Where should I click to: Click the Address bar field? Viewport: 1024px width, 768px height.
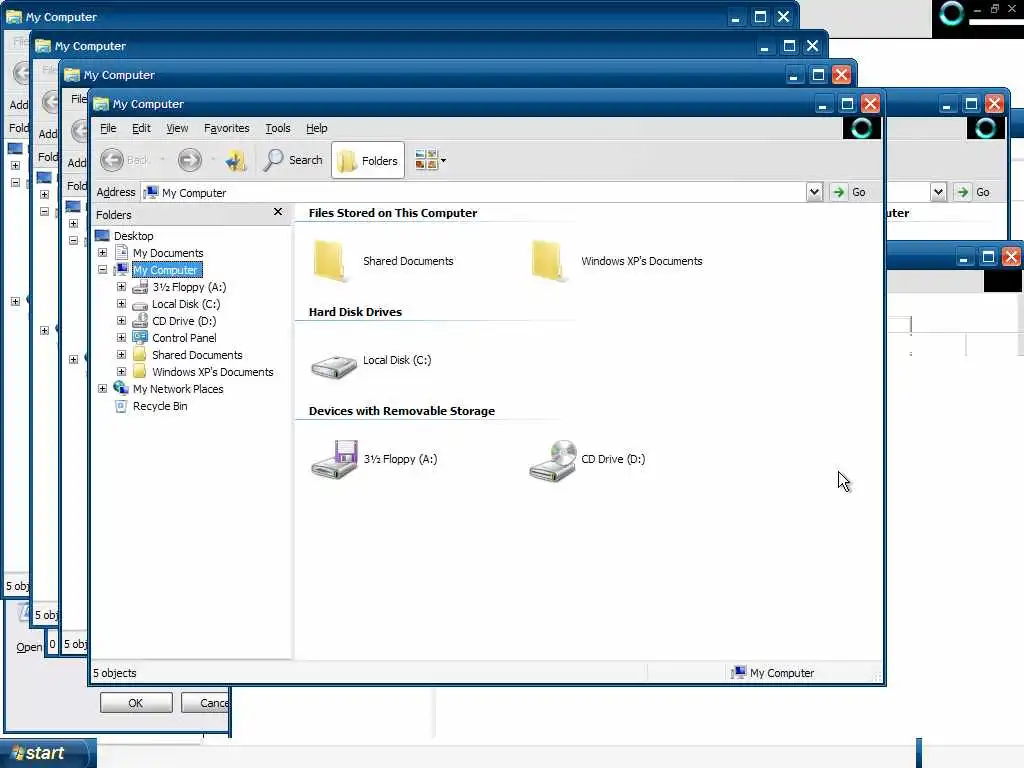[x=474, y=193]
